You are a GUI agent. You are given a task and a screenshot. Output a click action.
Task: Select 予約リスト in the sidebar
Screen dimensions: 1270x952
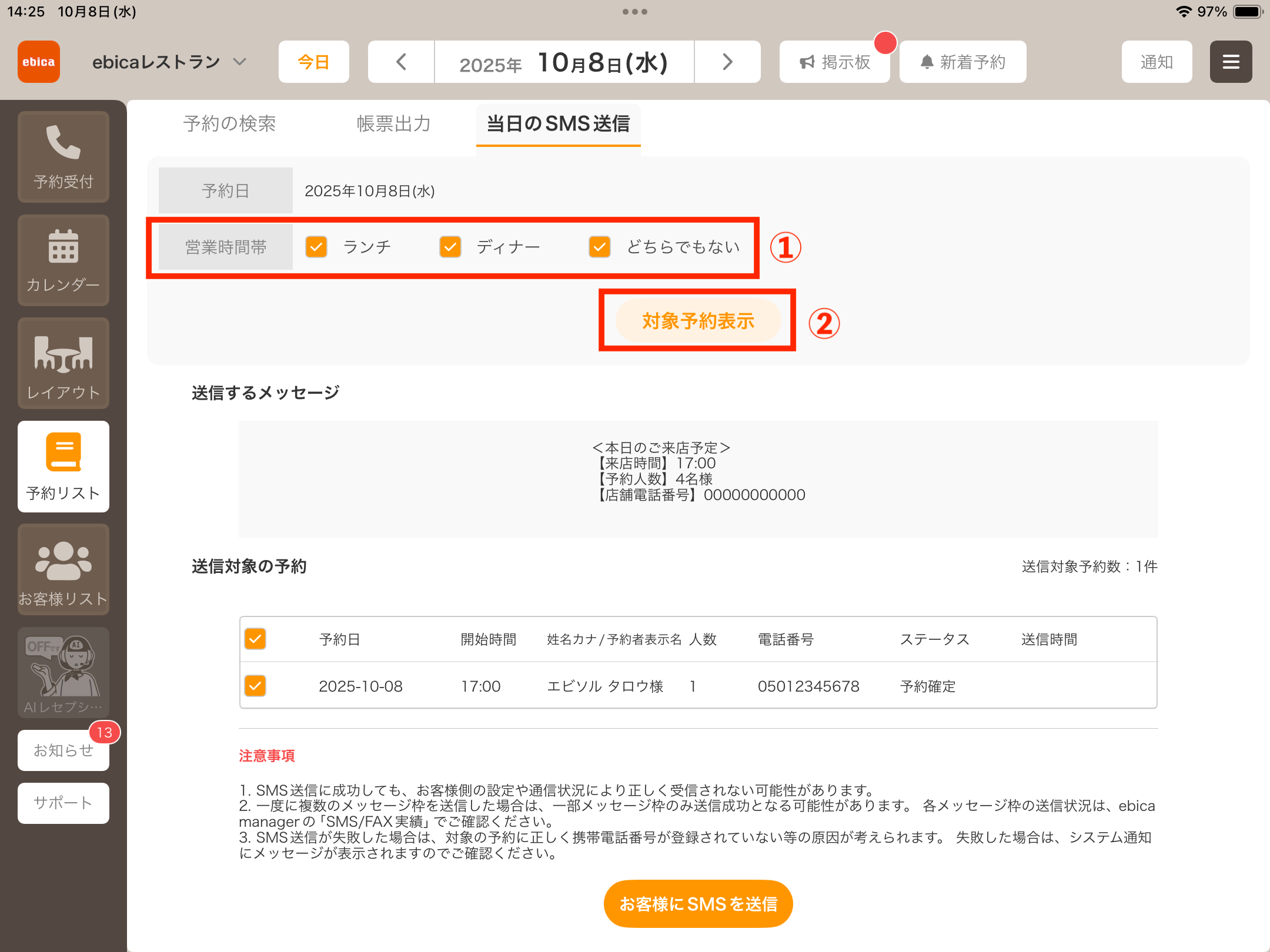[63, 467]
